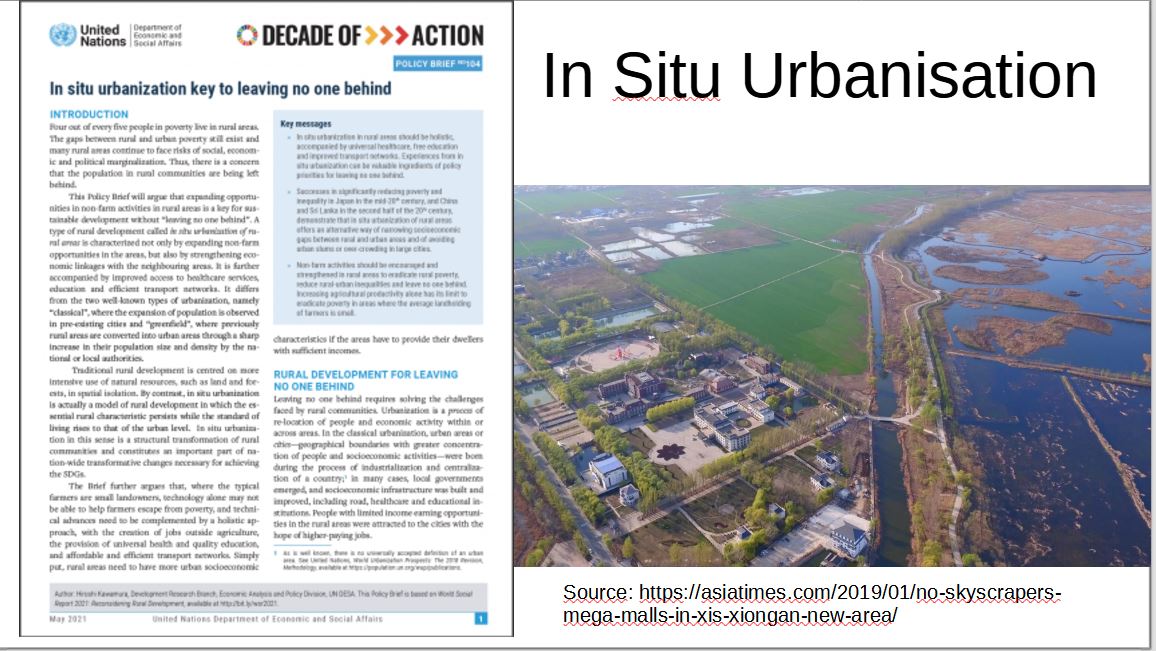
Task: Click the blue page number 1 box
Action: [x=481, y=619]
